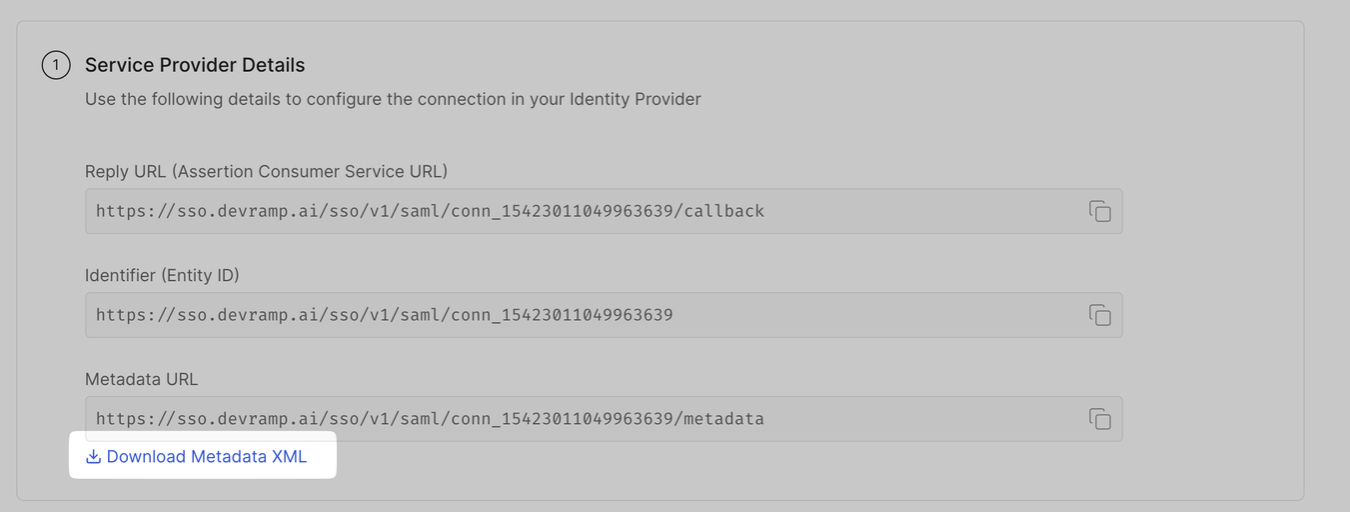This screenshot has height=512, width=1350.
Task: Copy the Identifier (Entity ID) value
Action: click(x=1099, y=315)
